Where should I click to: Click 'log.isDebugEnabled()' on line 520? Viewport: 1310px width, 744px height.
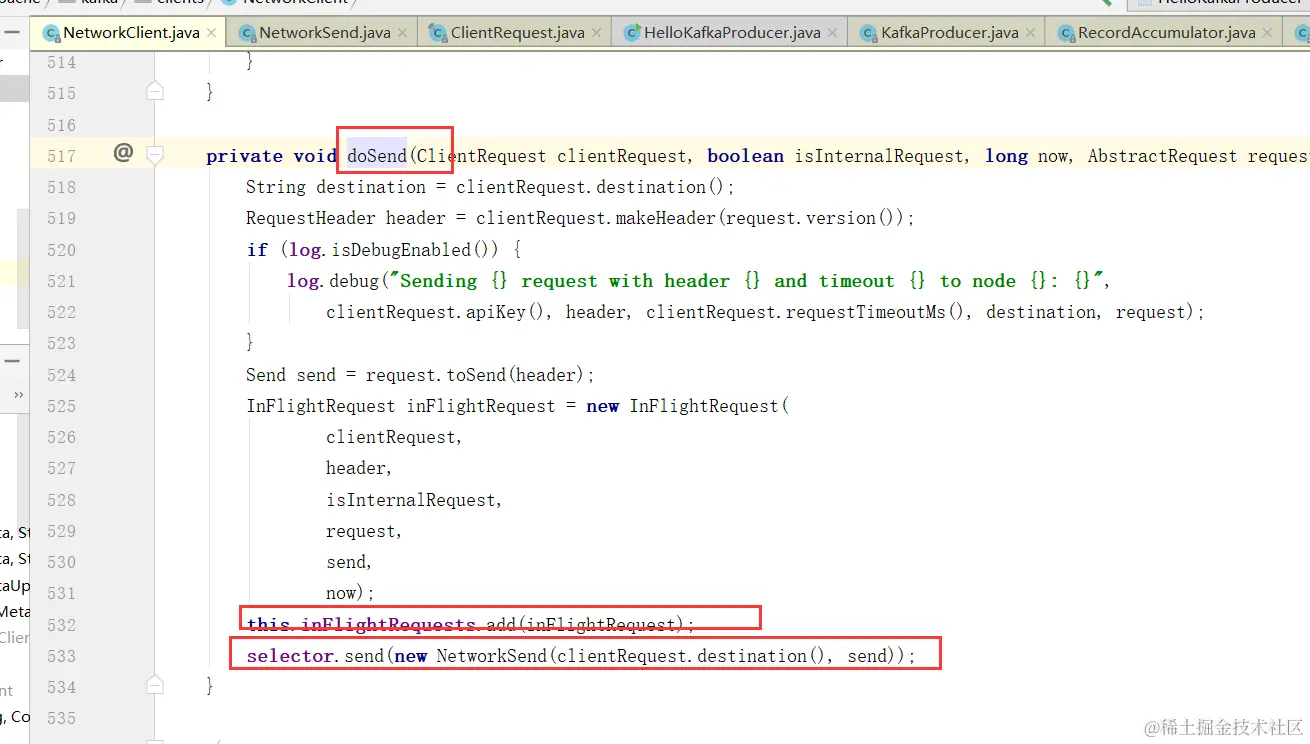coord(392,250)
